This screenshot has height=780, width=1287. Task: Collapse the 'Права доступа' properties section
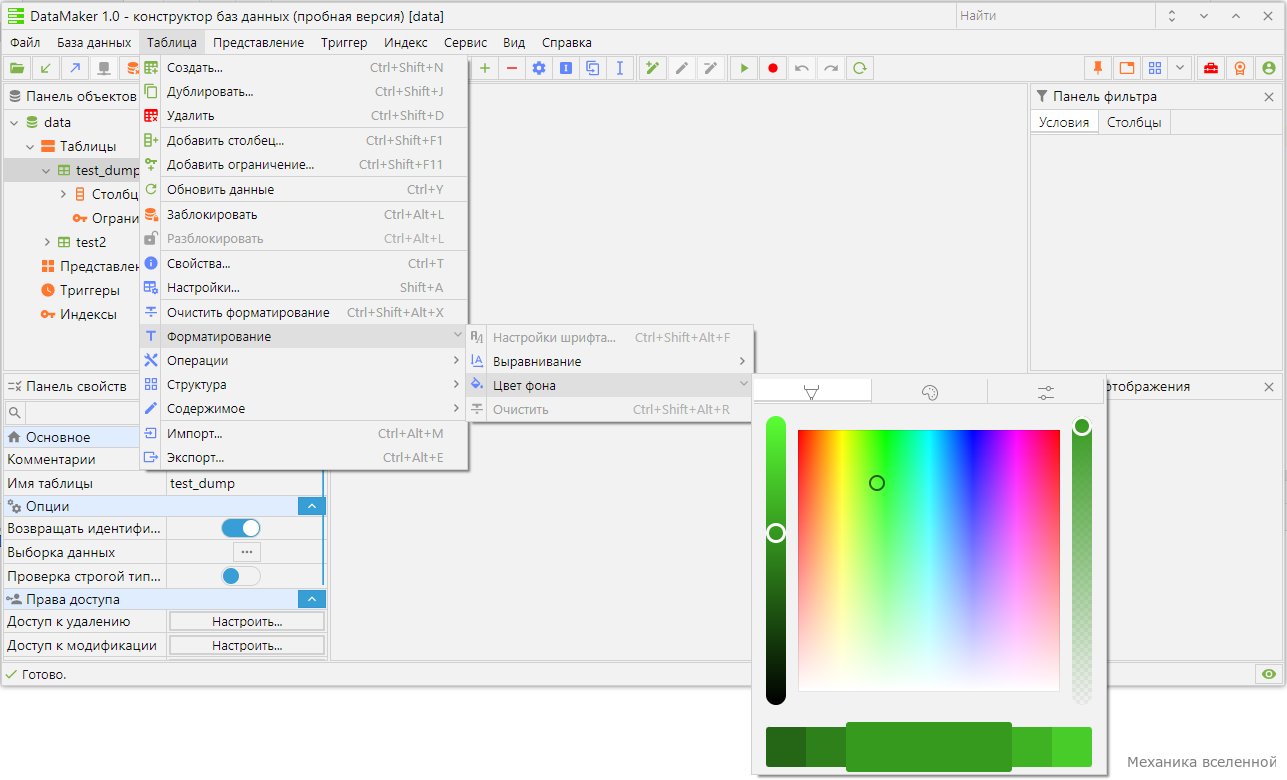pyautogui.click(x=311, y=599)
